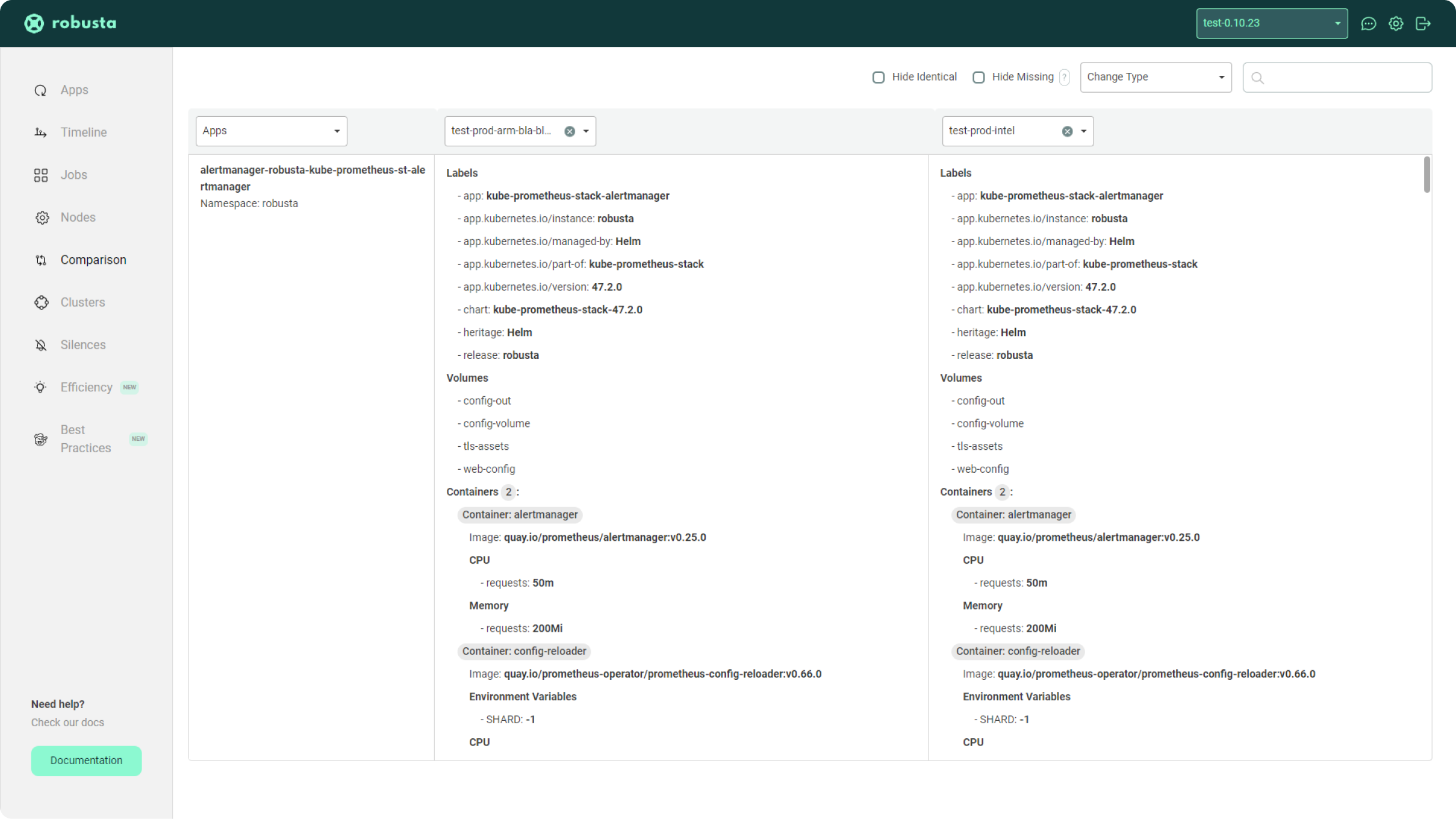Click the Silences bell icon
This screenshot has width=1456, height=819.
41,345
